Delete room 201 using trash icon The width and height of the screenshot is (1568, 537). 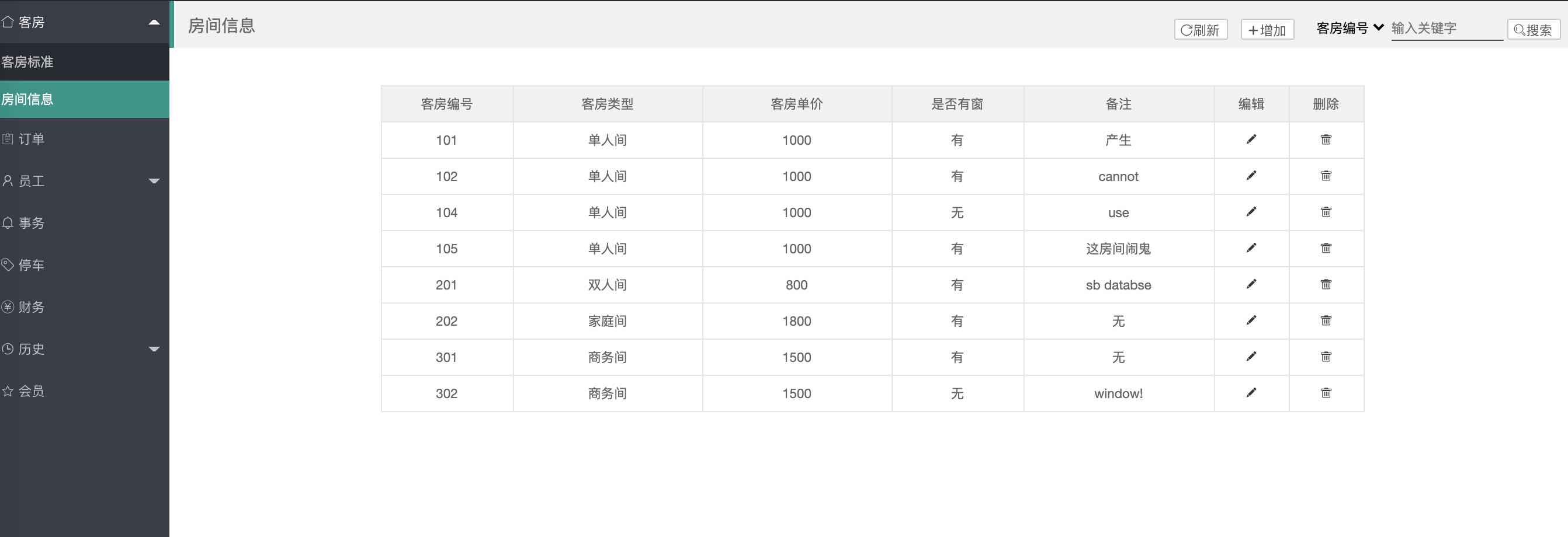tap(1326, 284)
